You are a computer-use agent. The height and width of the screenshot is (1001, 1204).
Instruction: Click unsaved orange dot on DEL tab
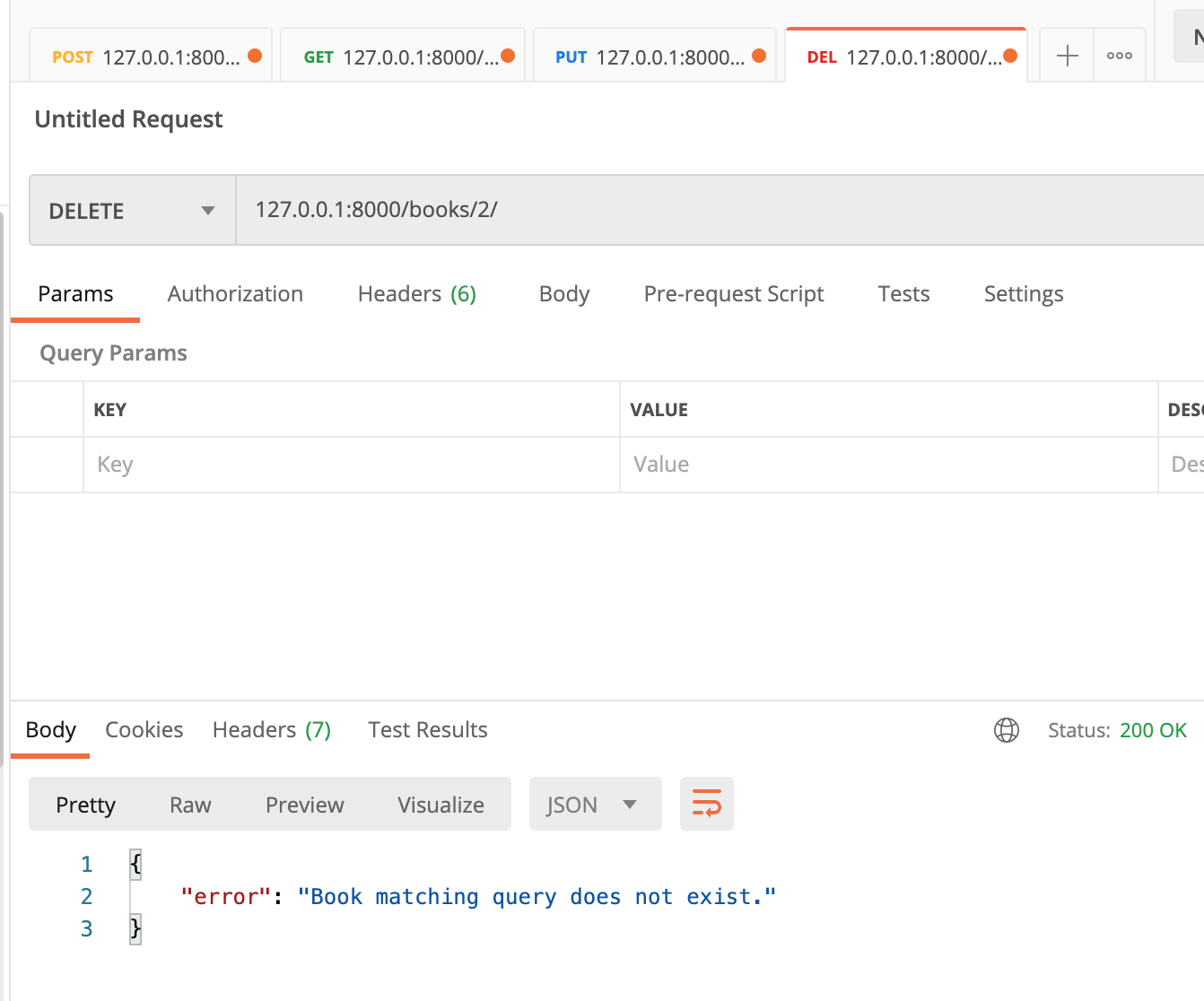(1010, 56)
